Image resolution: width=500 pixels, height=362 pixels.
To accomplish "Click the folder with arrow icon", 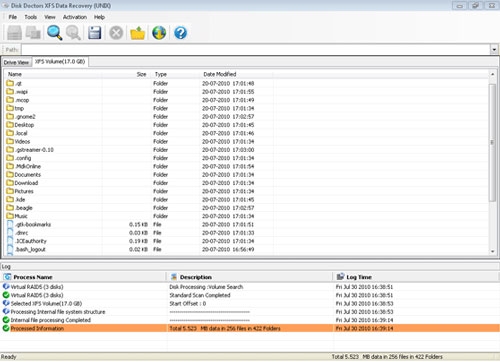I will [x=138, y=33].
